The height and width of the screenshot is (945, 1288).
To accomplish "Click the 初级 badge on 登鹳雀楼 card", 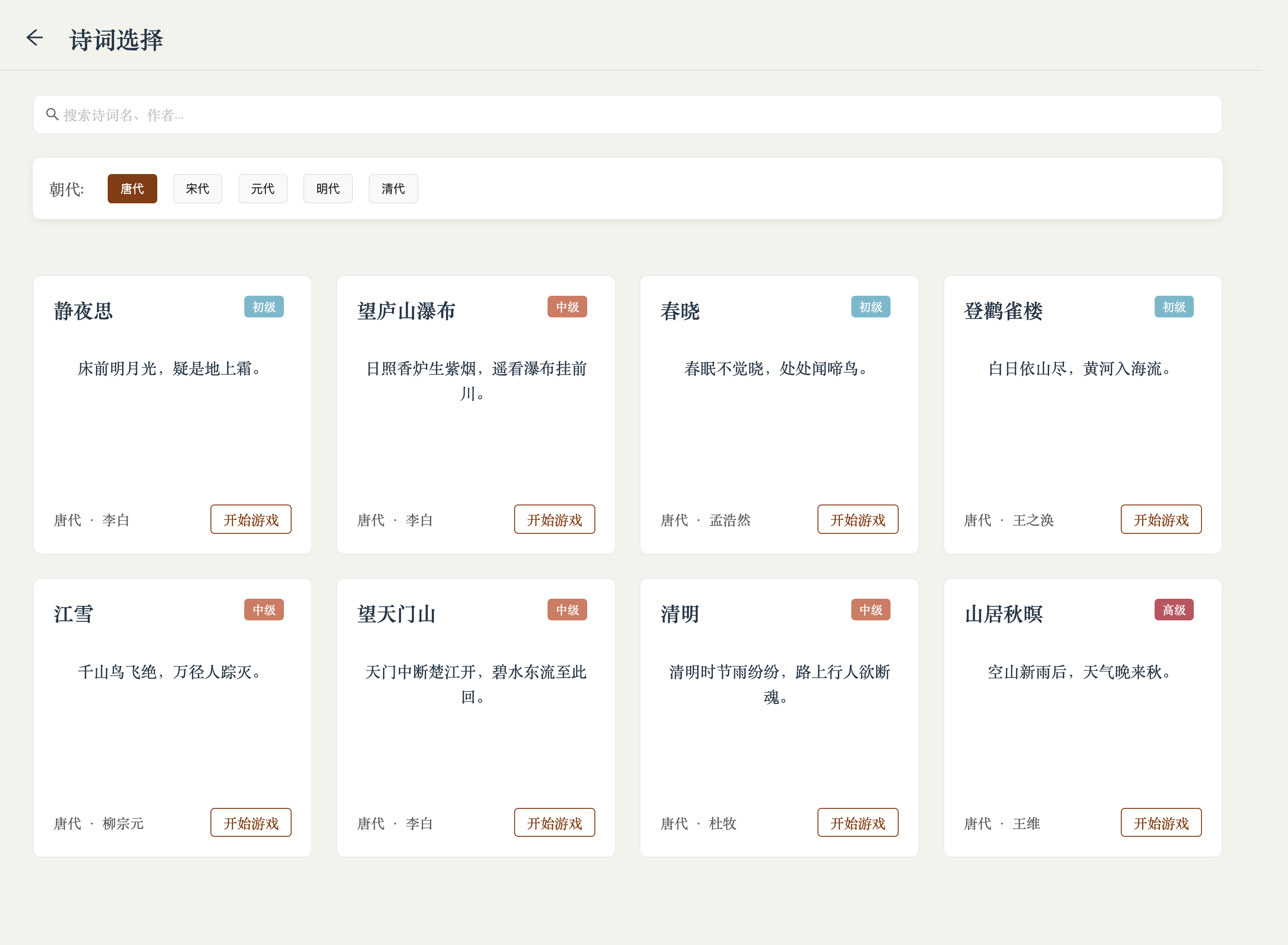I will (1174, 307).
